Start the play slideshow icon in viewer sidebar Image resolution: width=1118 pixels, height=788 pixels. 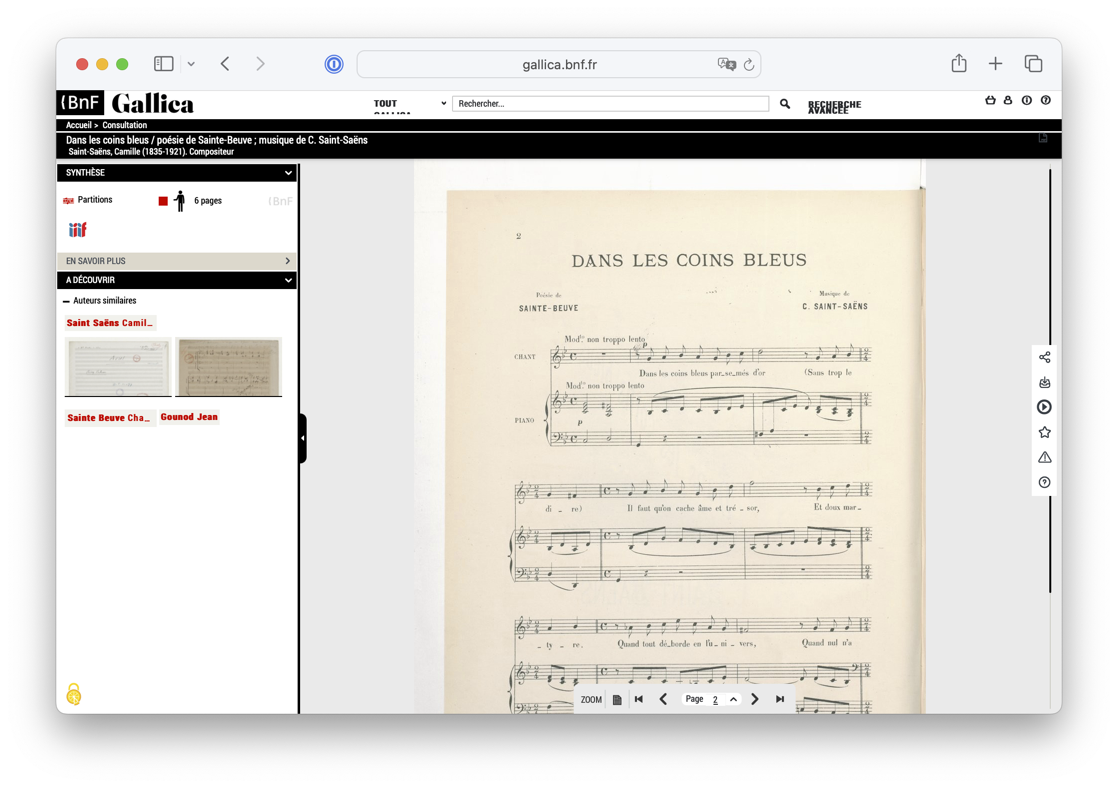point(1045,407)
